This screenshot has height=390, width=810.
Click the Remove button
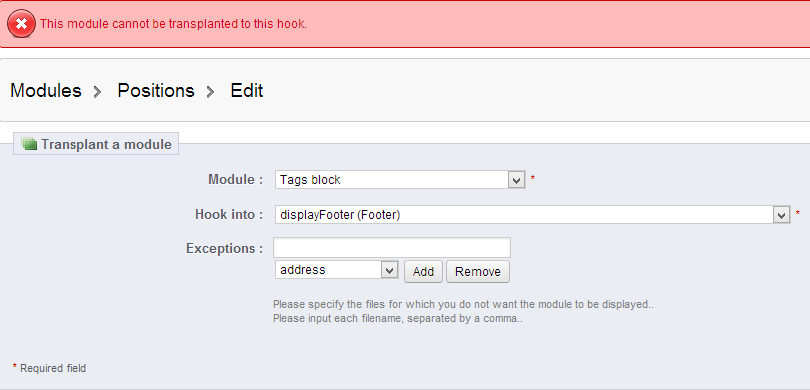tap(478, 272)
